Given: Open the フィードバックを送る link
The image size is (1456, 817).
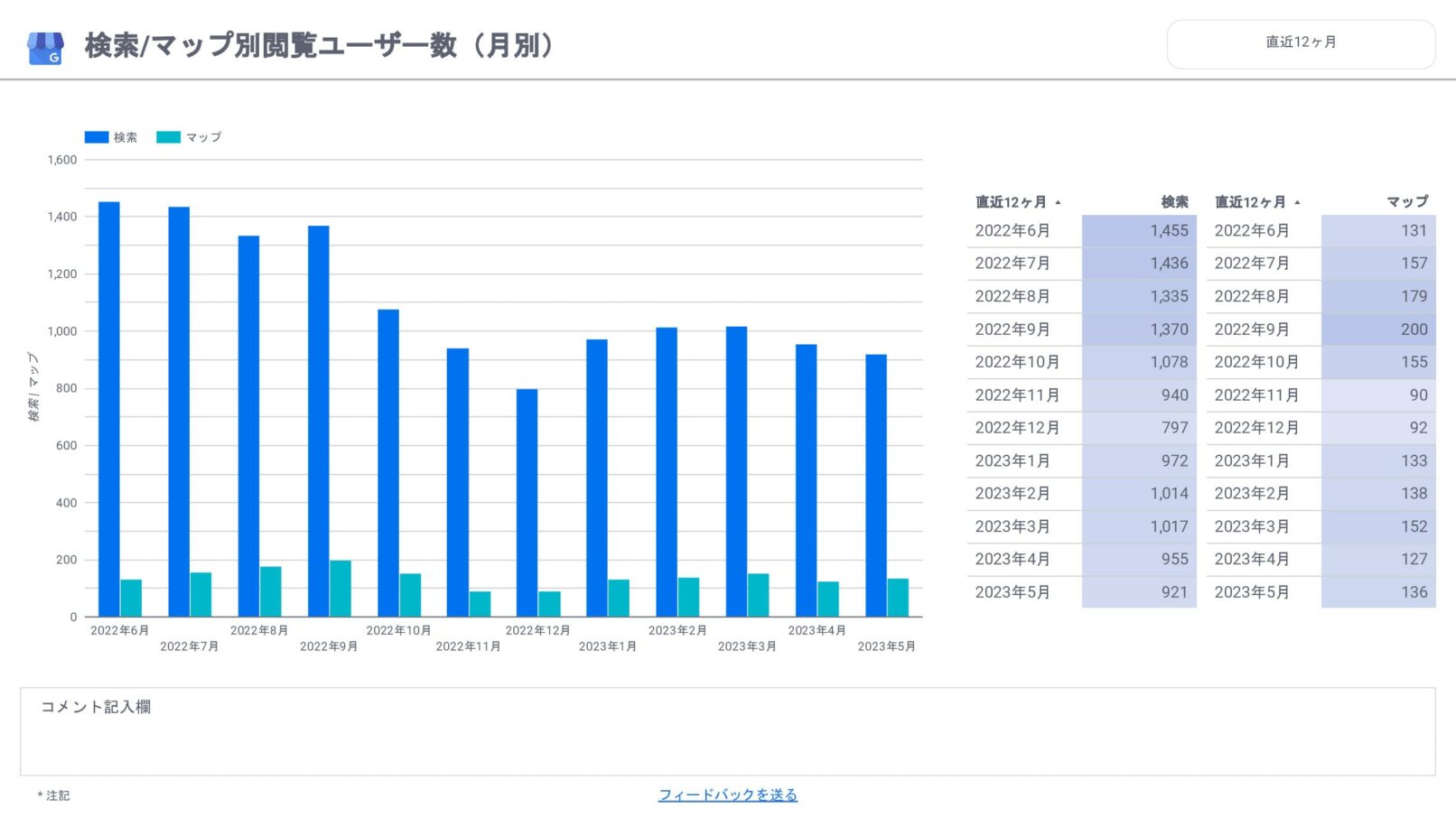Looking at the screenshot, I should [x=726, y=794].
